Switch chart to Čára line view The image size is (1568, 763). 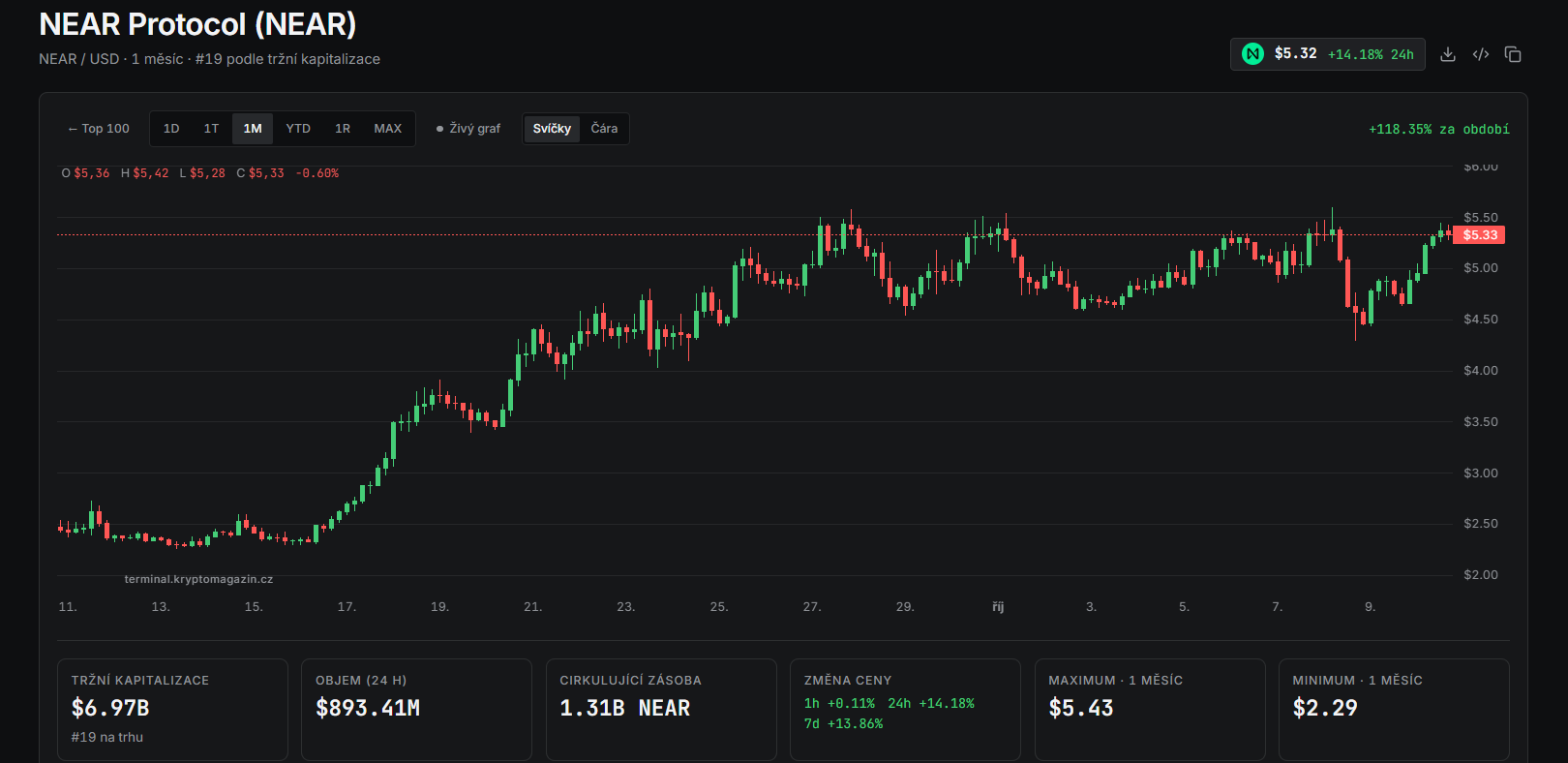[604, 129]
